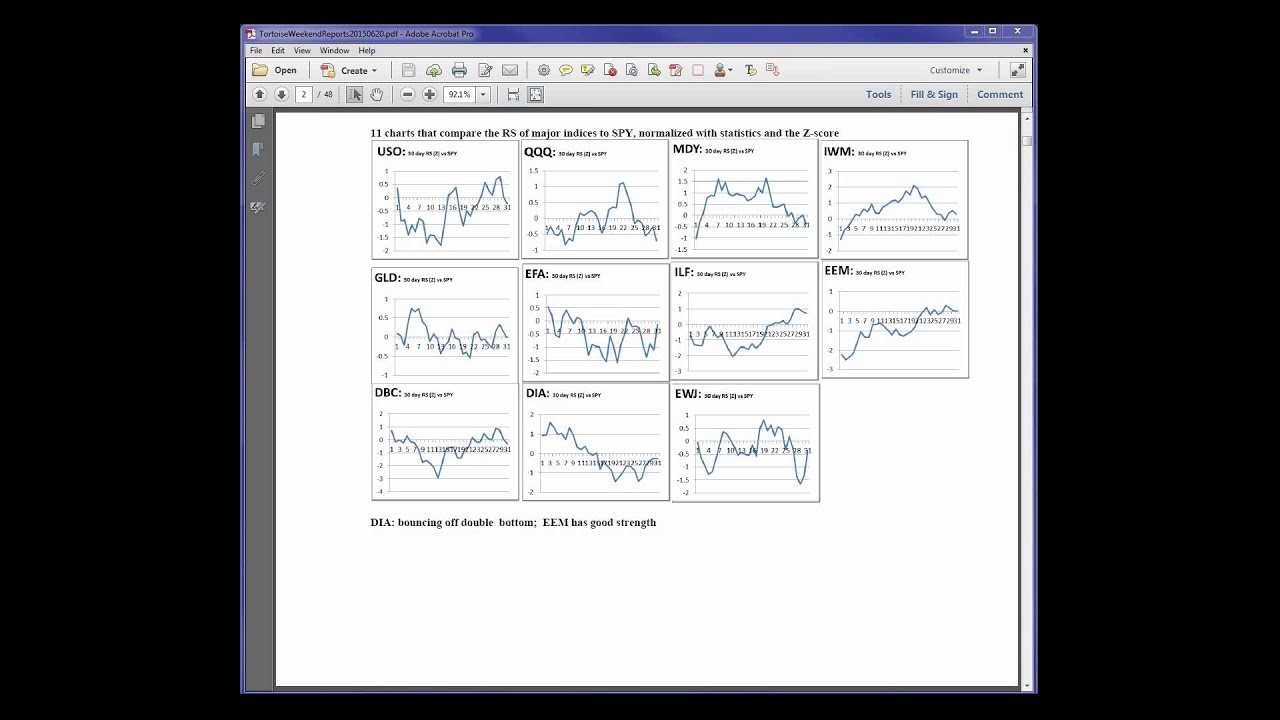Close the document with small X
The width and height of the screenshot is (1280, 720).
point(1025,50)
